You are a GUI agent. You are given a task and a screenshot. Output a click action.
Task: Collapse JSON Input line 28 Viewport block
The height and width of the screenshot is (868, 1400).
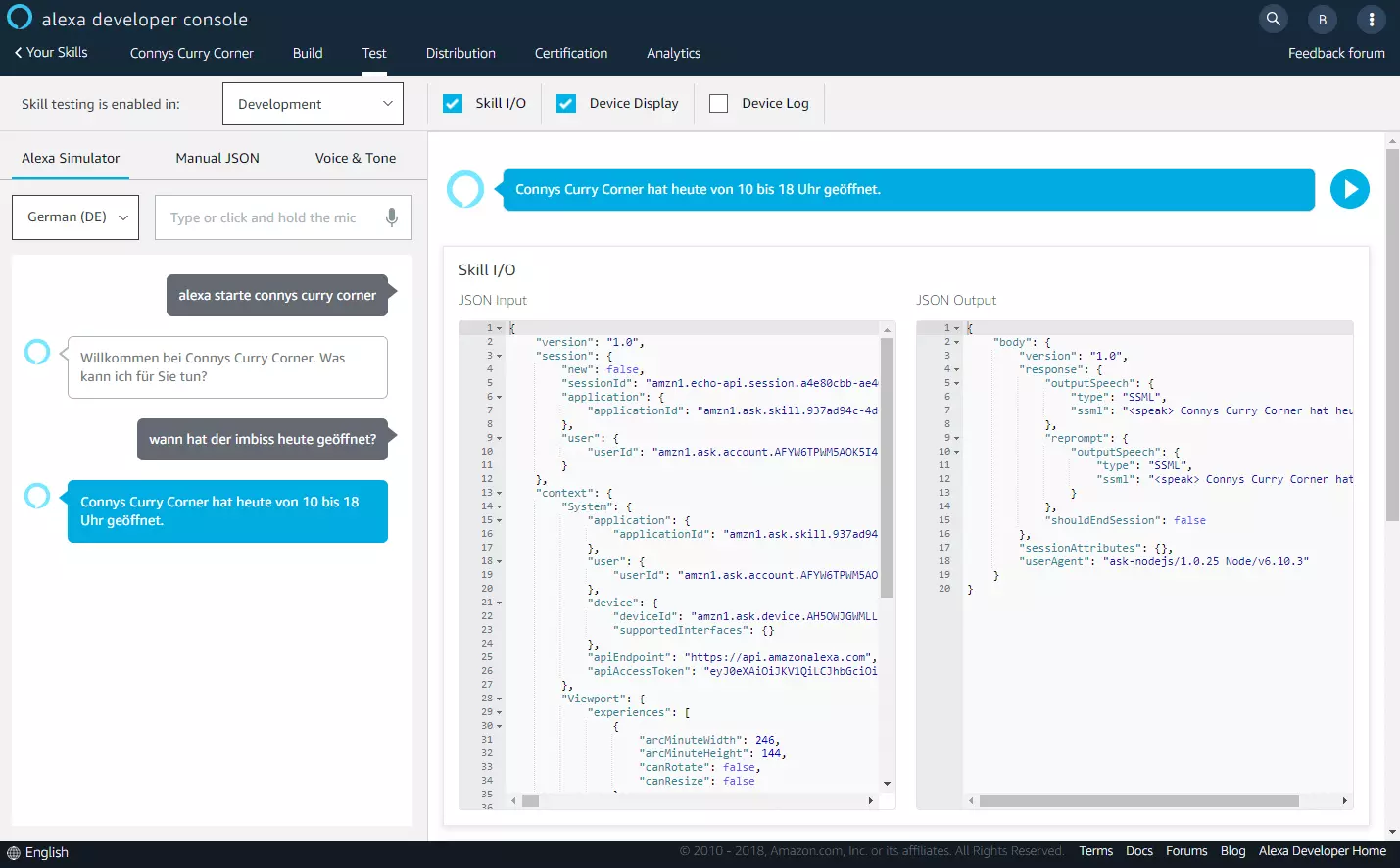(499, 699)
